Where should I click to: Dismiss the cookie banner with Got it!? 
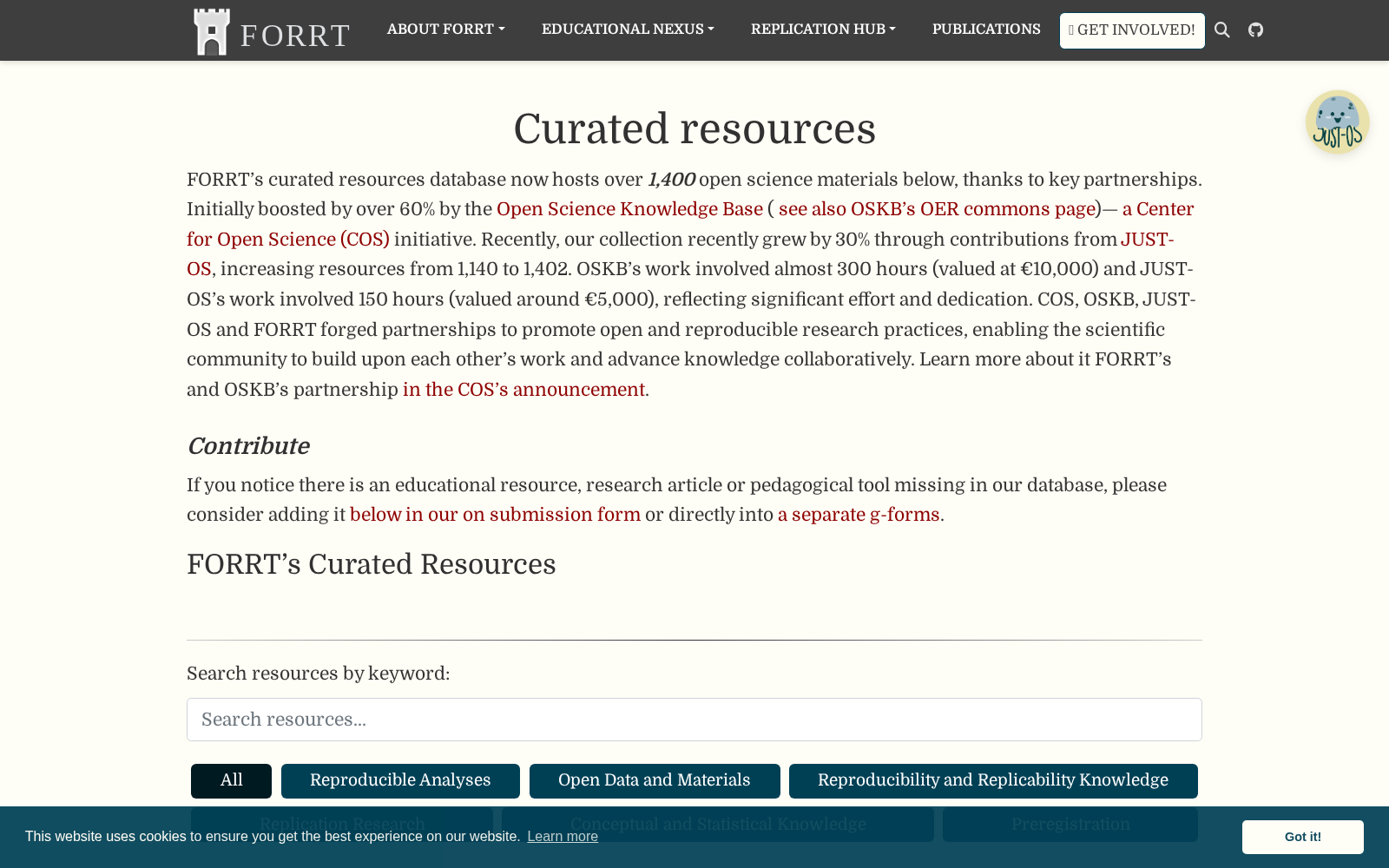tap(1302, 837)
